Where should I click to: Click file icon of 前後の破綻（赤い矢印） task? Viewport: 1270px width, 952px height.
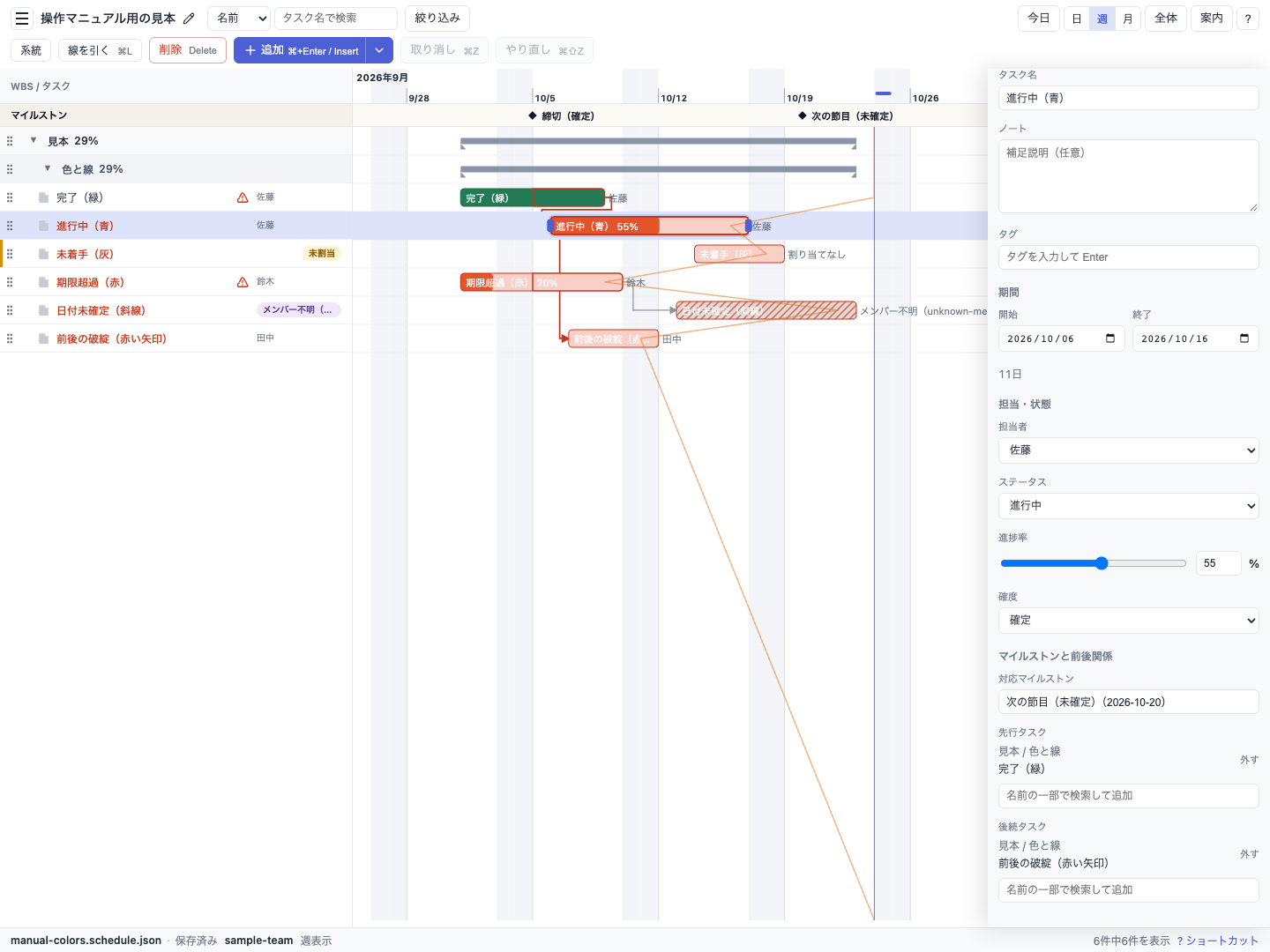click(x=43, y=338)
